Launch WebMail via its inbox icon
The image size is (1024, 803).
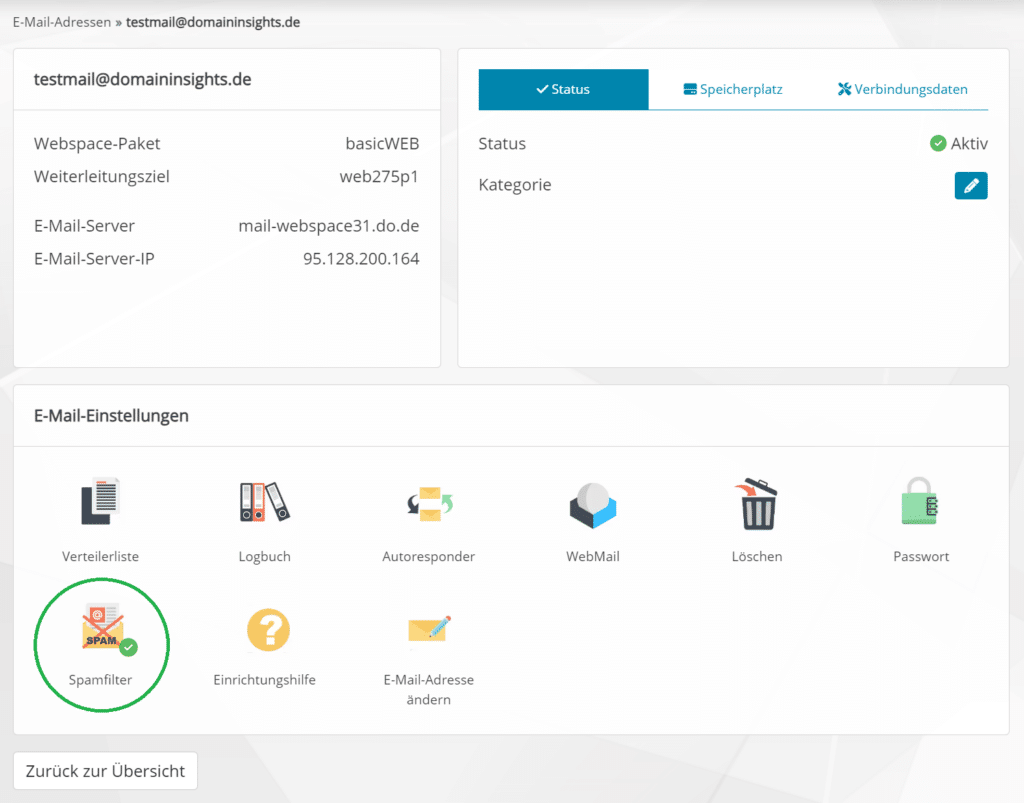tap(592, 505)
